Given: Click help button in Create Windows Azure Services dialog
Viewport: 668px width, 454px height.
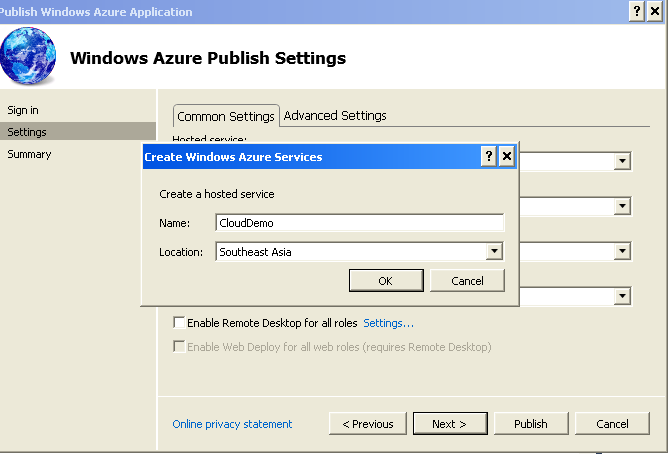Looking at the screenshot, I should [489, 156].
